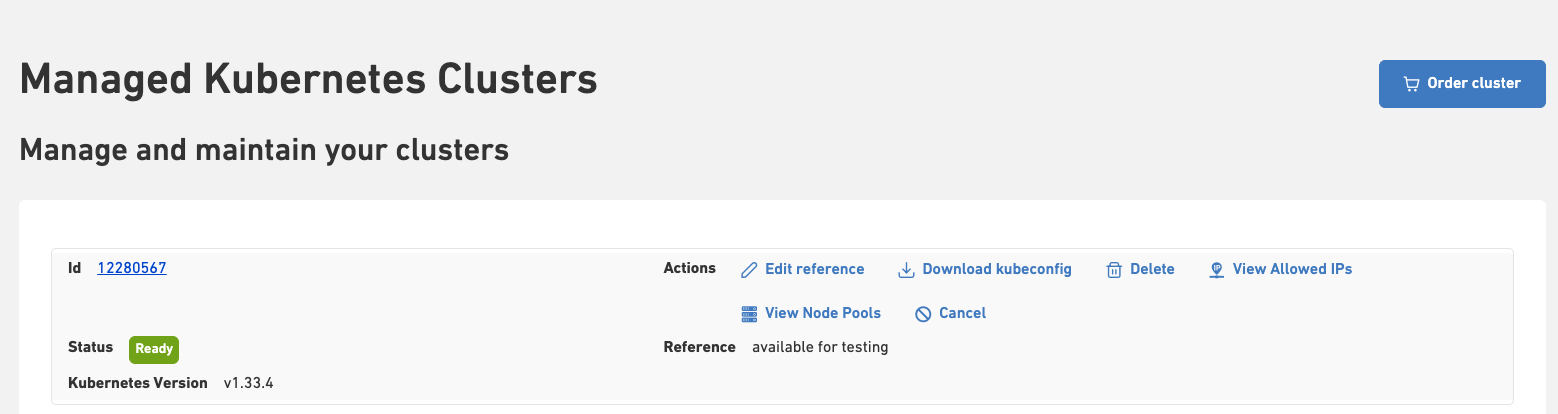This screenshot has width=1558, height=414.
Task: Click the Managed Kubernetes Clusters heading
Action: point(308,79)
